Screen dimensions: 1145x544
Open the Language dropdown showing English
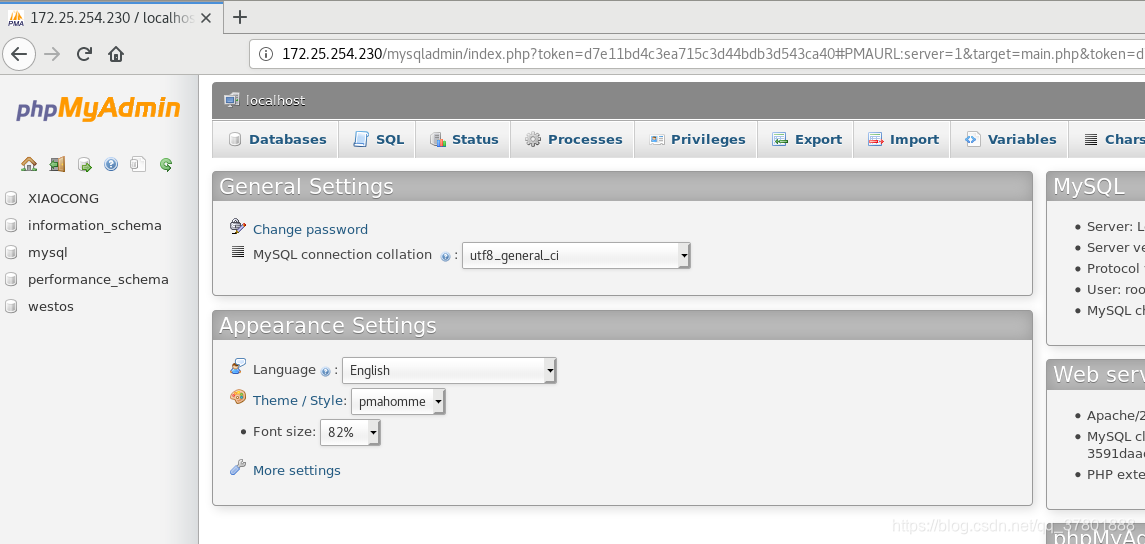[x=449, y=370]
